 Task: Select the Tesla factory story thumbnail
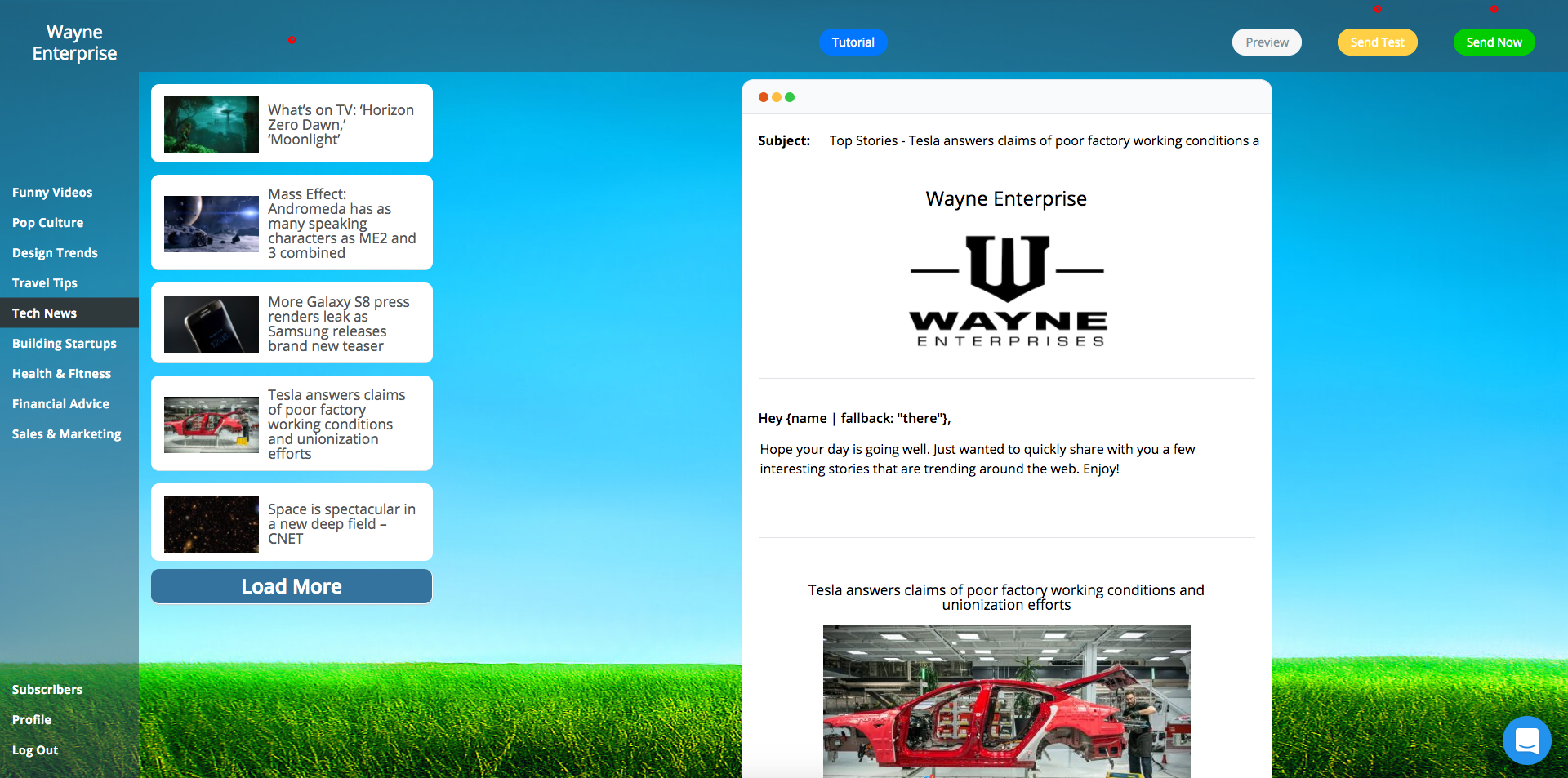coord(212,425)
